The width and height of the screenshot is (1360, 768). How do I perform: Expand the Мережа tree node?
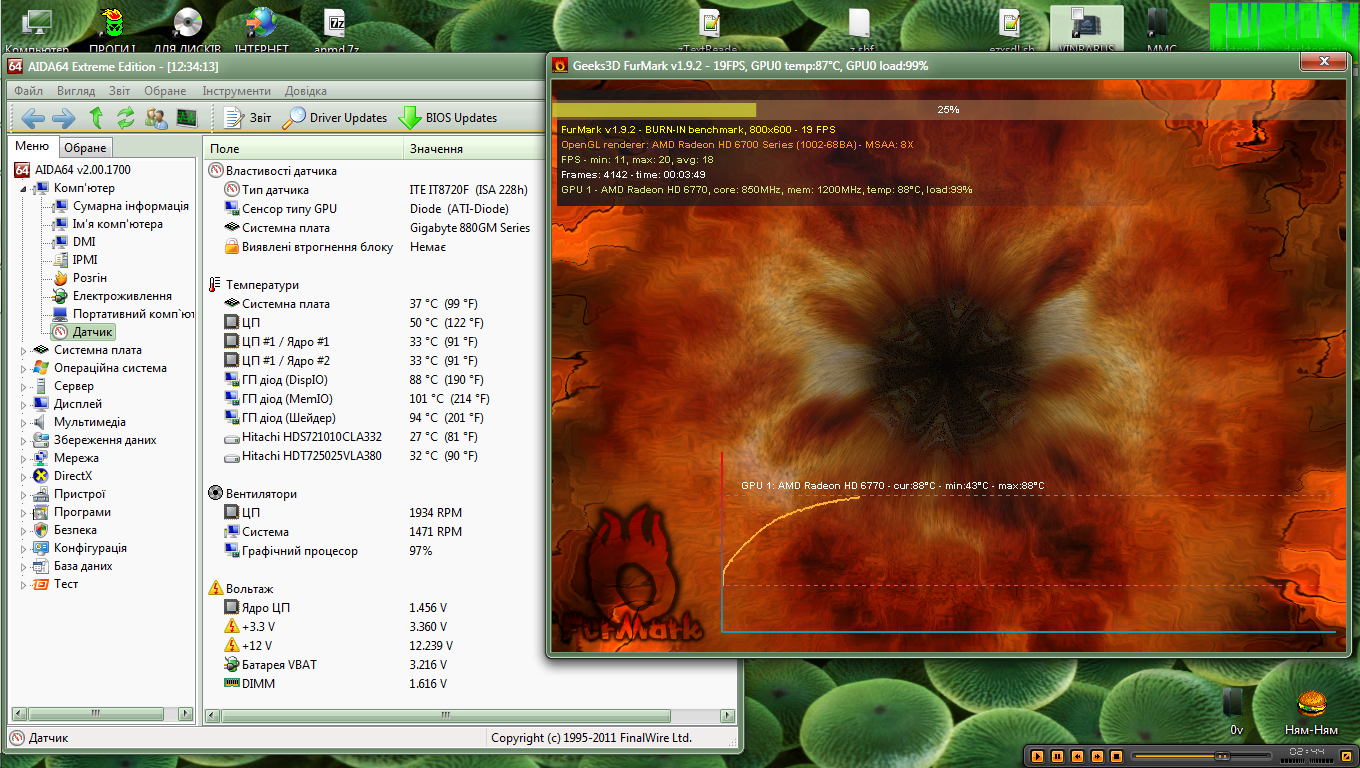tap(25, 458)
